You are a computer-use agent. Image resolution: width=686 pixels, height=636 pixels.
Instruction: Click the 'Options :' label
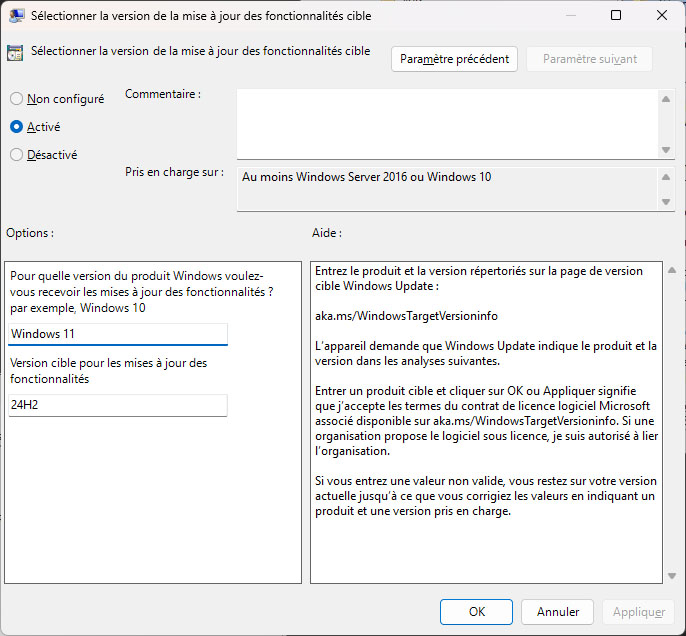pyautogui.click(x=30, y=233)
